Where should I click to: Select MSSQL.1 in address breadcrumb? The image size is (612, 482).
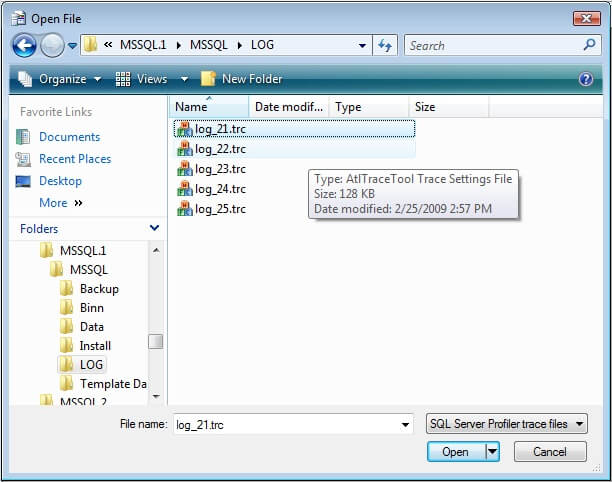pos(143,45)
